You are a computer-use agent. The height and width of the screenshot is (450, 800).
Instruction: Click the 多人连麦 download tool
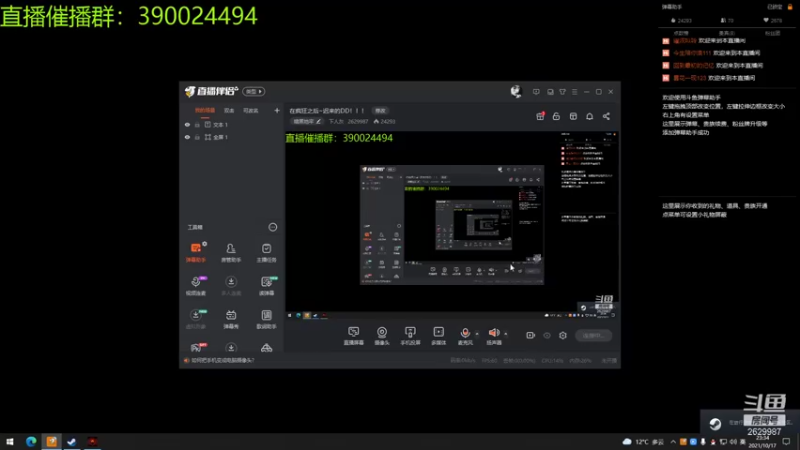[231, 286]
